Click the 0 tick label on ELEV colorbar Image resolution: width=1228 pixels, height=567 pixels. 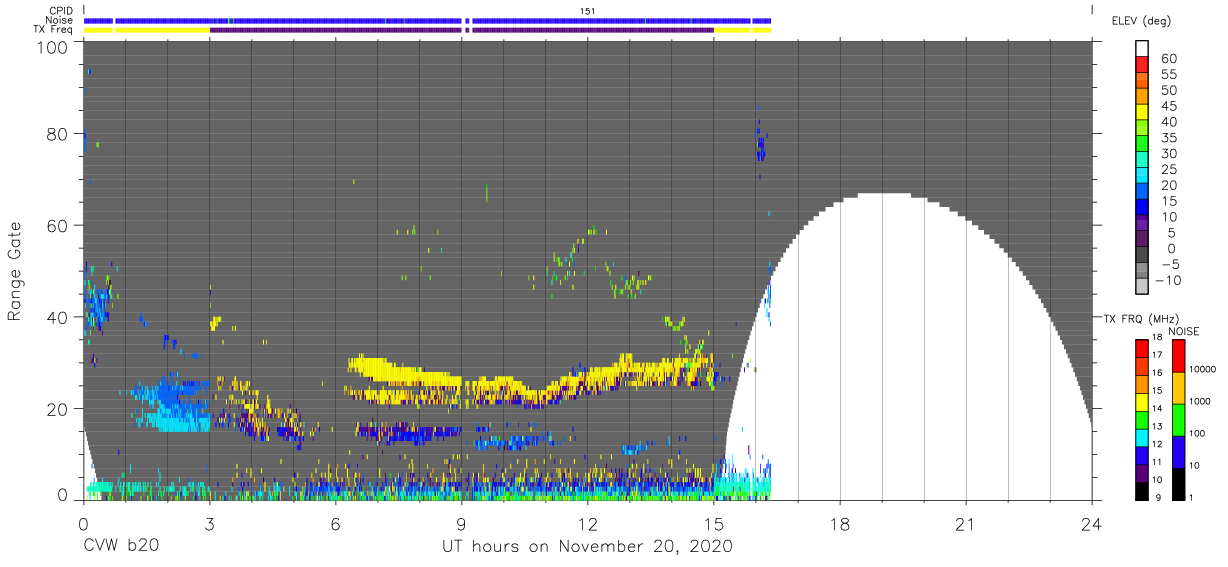[x=1173, y=248]
